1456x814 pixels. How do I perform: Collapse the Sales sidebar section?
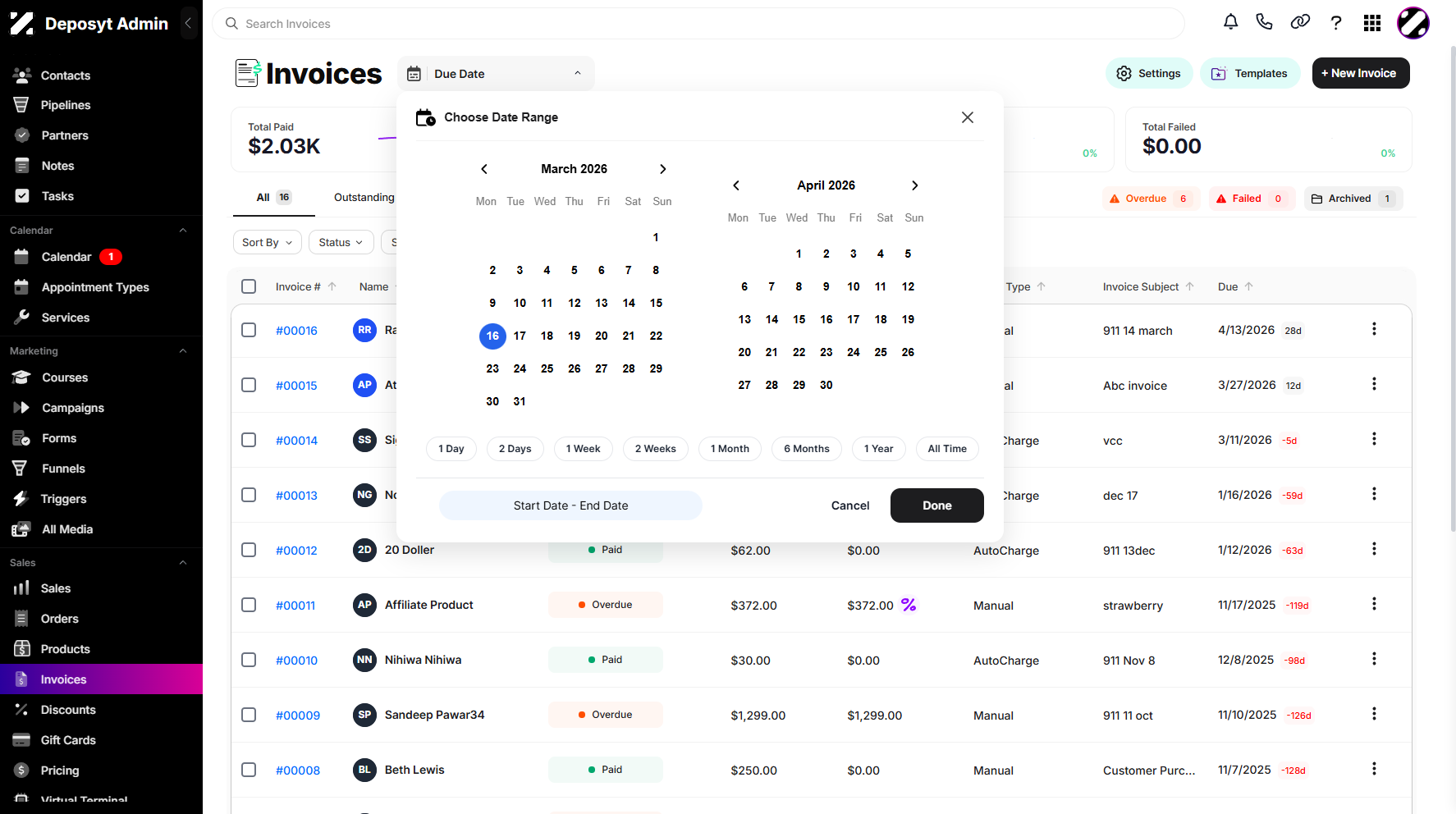[x=183, y=563]
